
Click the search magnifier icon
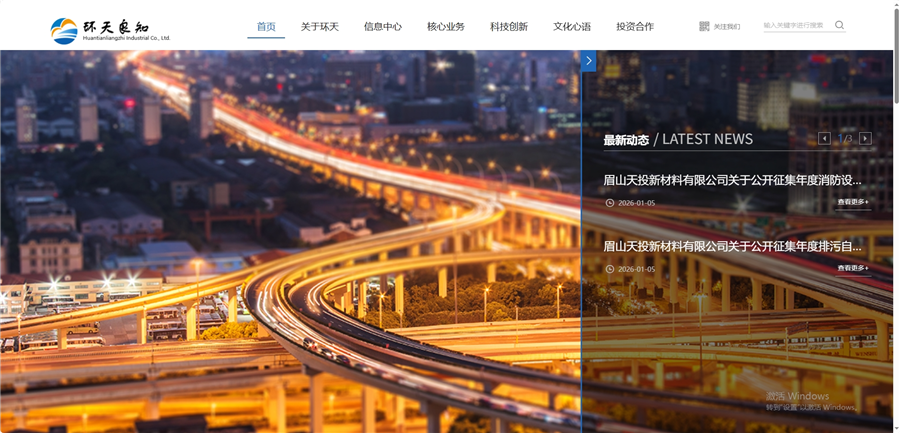click(839, 26)
